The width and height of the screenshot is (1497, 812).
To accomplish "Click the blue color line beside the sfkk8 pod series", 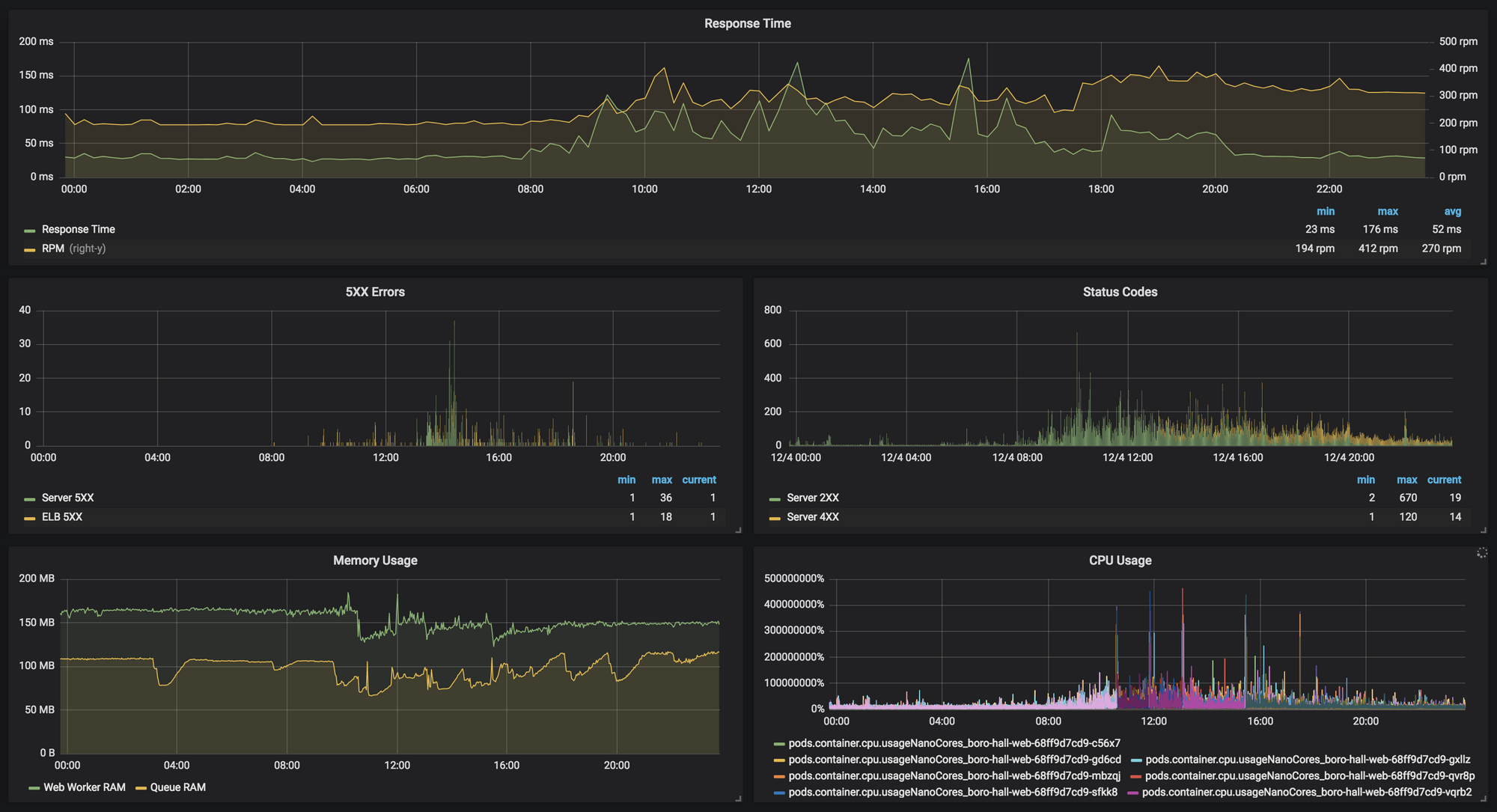I will [x=779, y=793].
